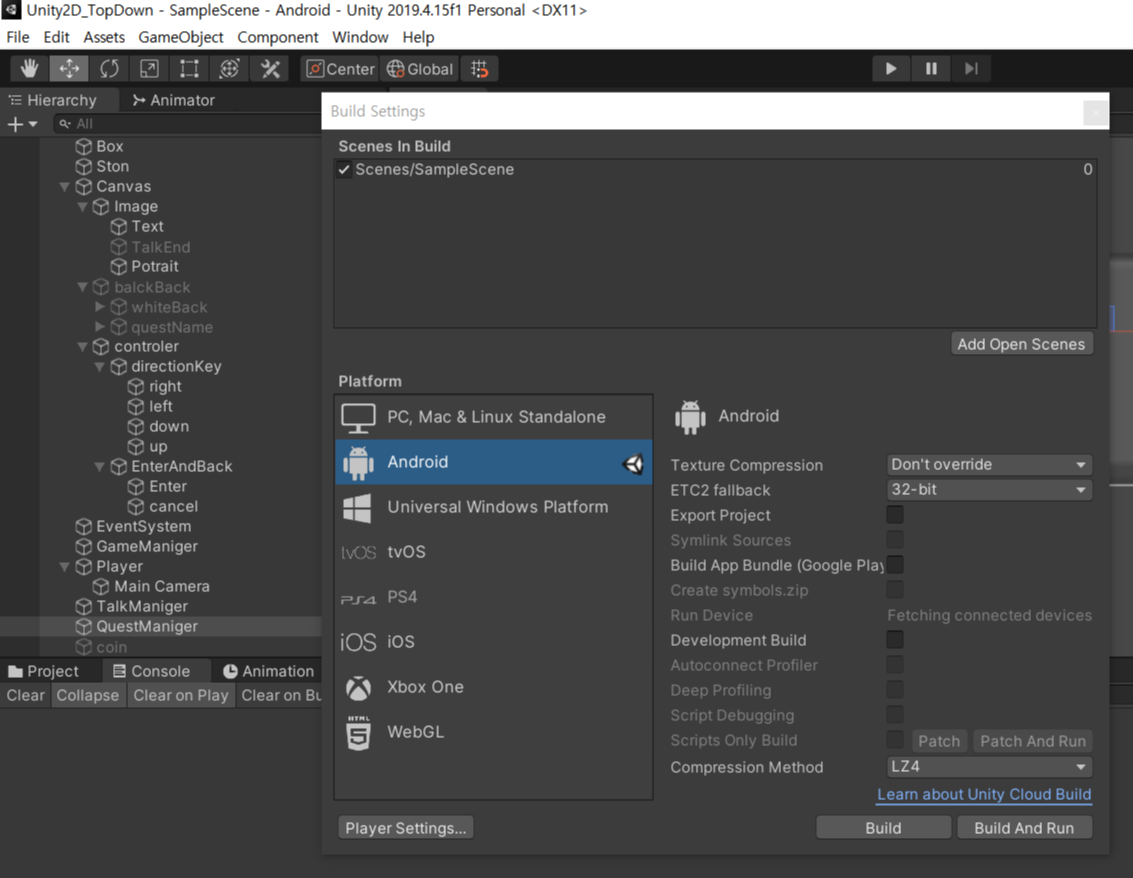Step one frame forward

tap(971, 69)
